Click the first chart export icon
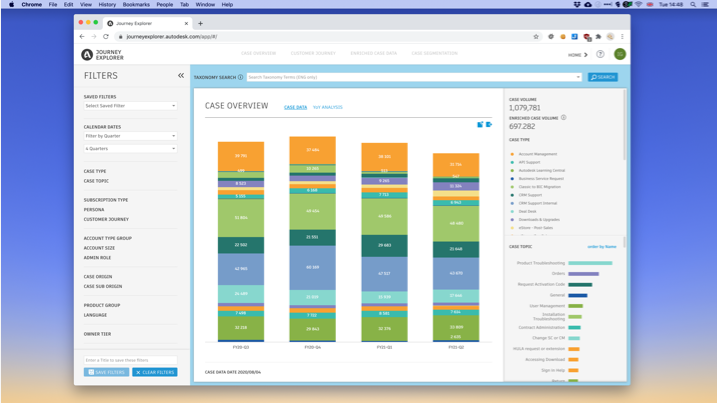The width and height of the screenshot is (717, 403). tap(480, 124)
